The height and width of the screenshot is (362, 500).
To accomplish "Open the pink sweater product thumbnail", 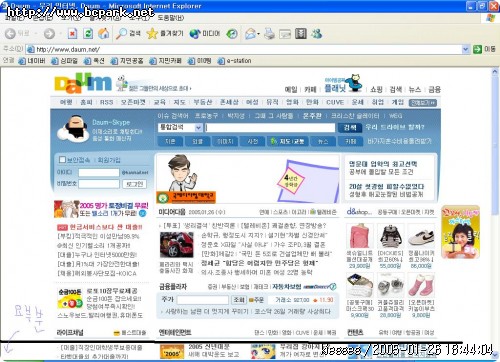I will click(359, 236).
